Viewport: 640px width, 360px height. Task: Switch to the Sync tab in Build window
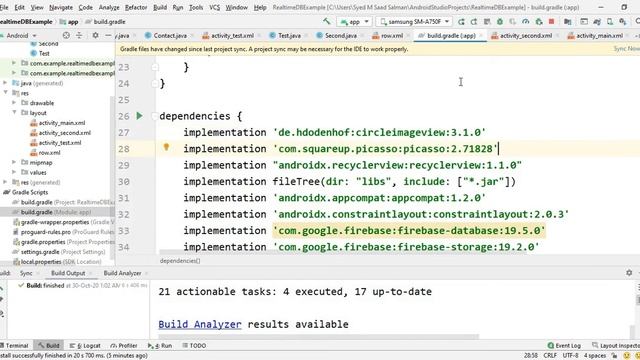pos(26,273)
